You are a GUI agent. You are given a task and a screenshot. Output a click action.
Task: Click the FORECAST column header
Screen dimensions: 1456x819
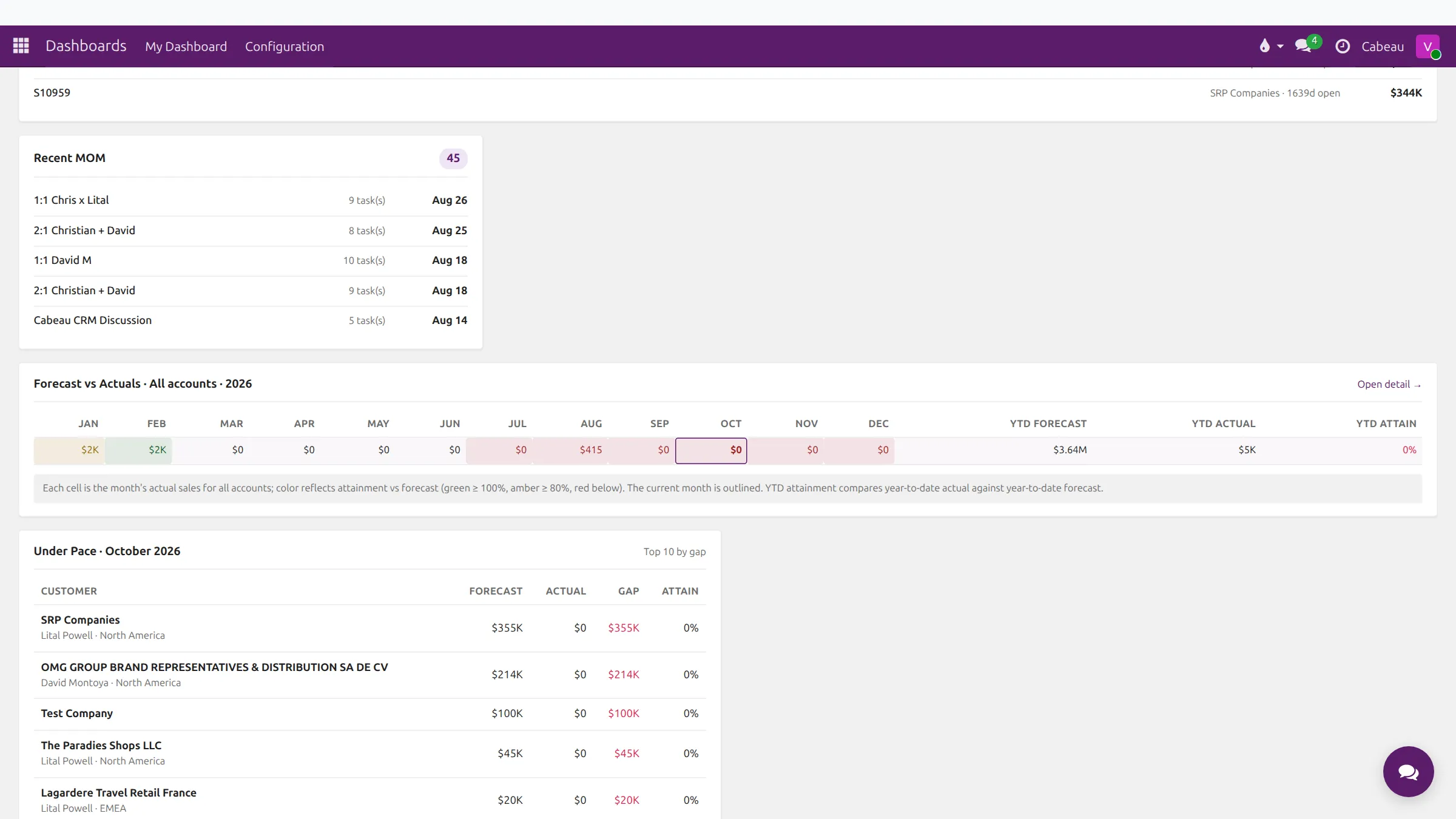[x=496, y=591]
